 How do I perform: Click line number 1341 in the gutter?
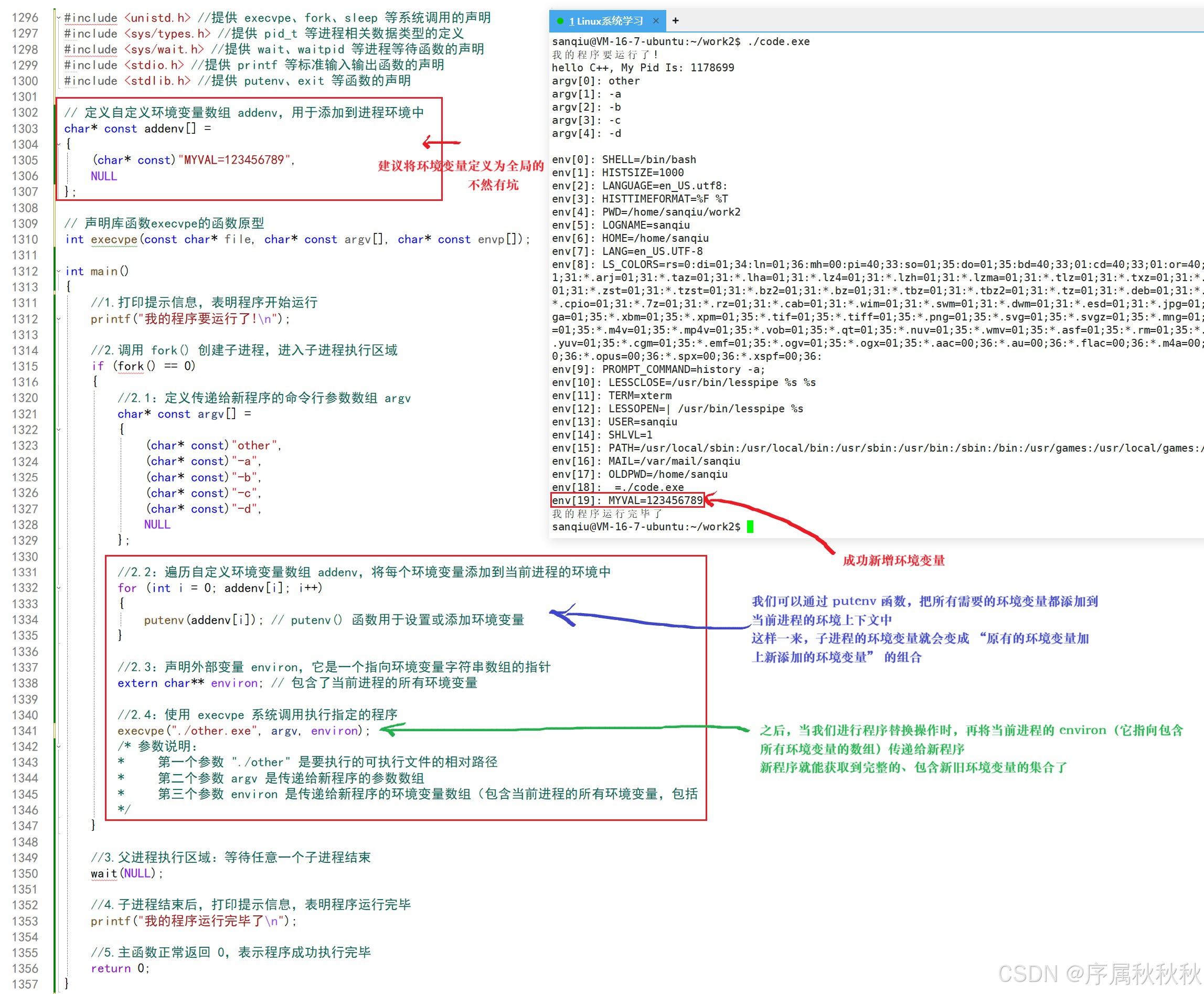coord(24,731)
